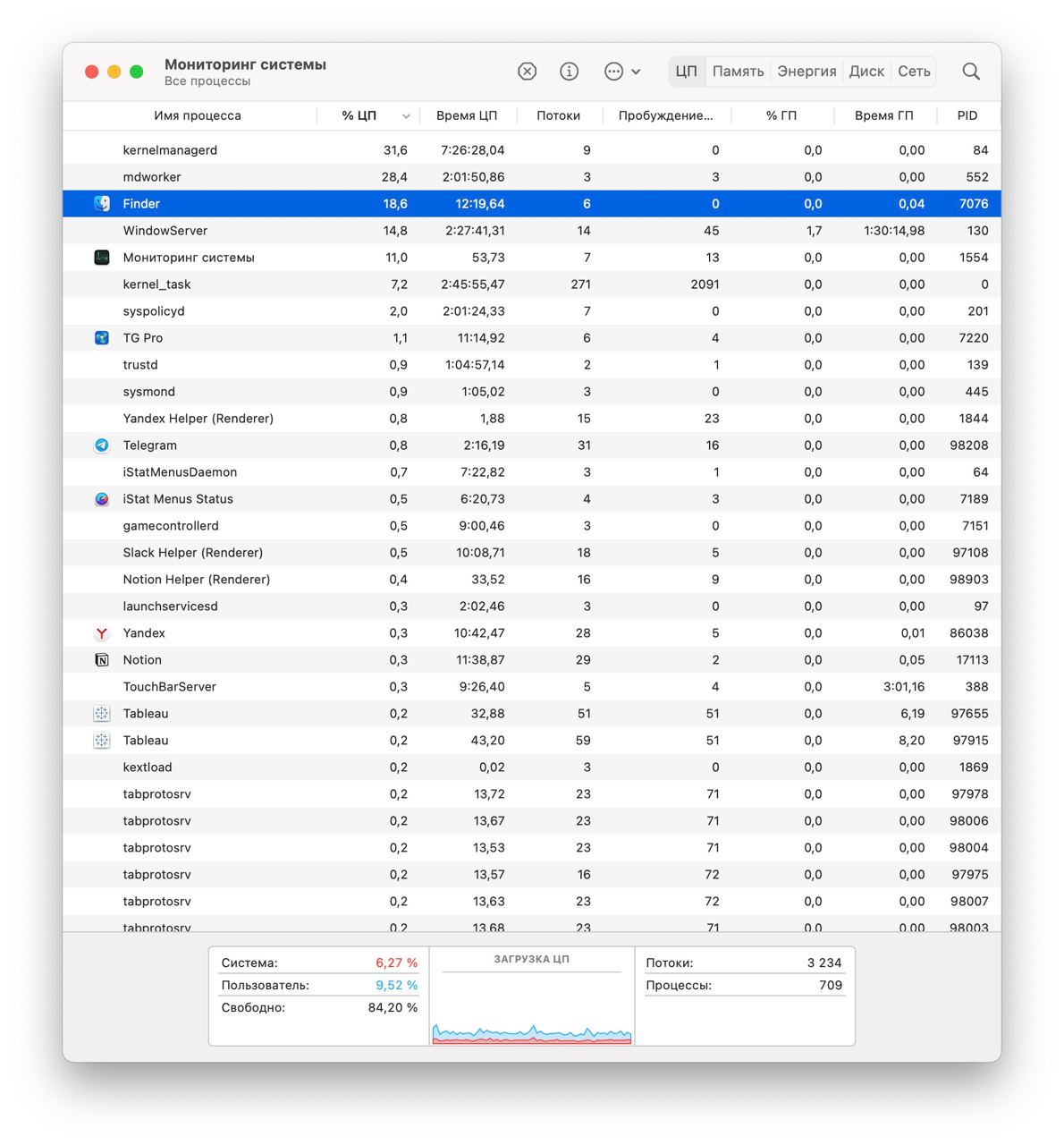
Task: Open process info with the (i) icon
Action: pos(570,72)
